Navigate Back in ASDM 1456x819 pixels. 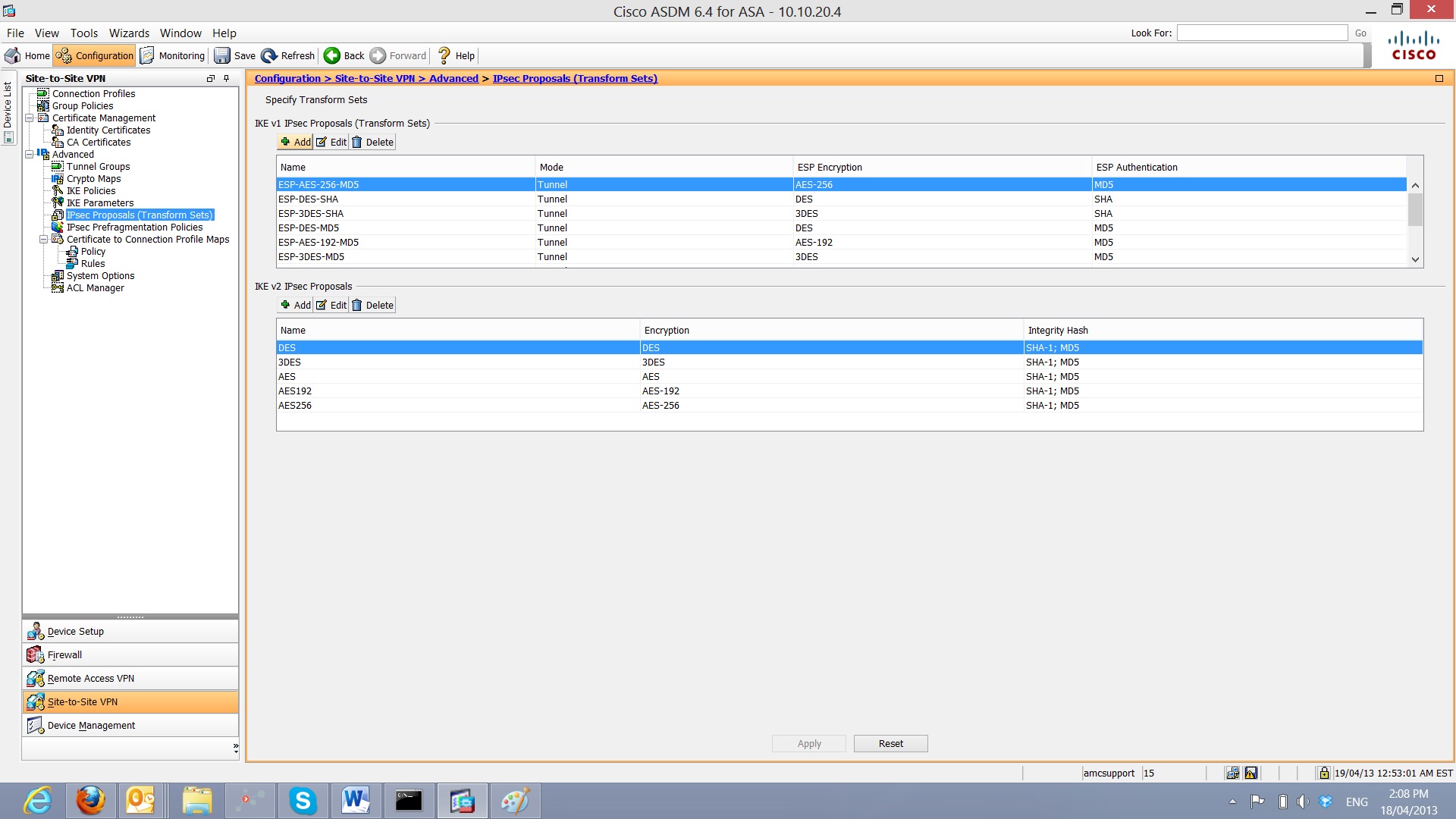344,55
